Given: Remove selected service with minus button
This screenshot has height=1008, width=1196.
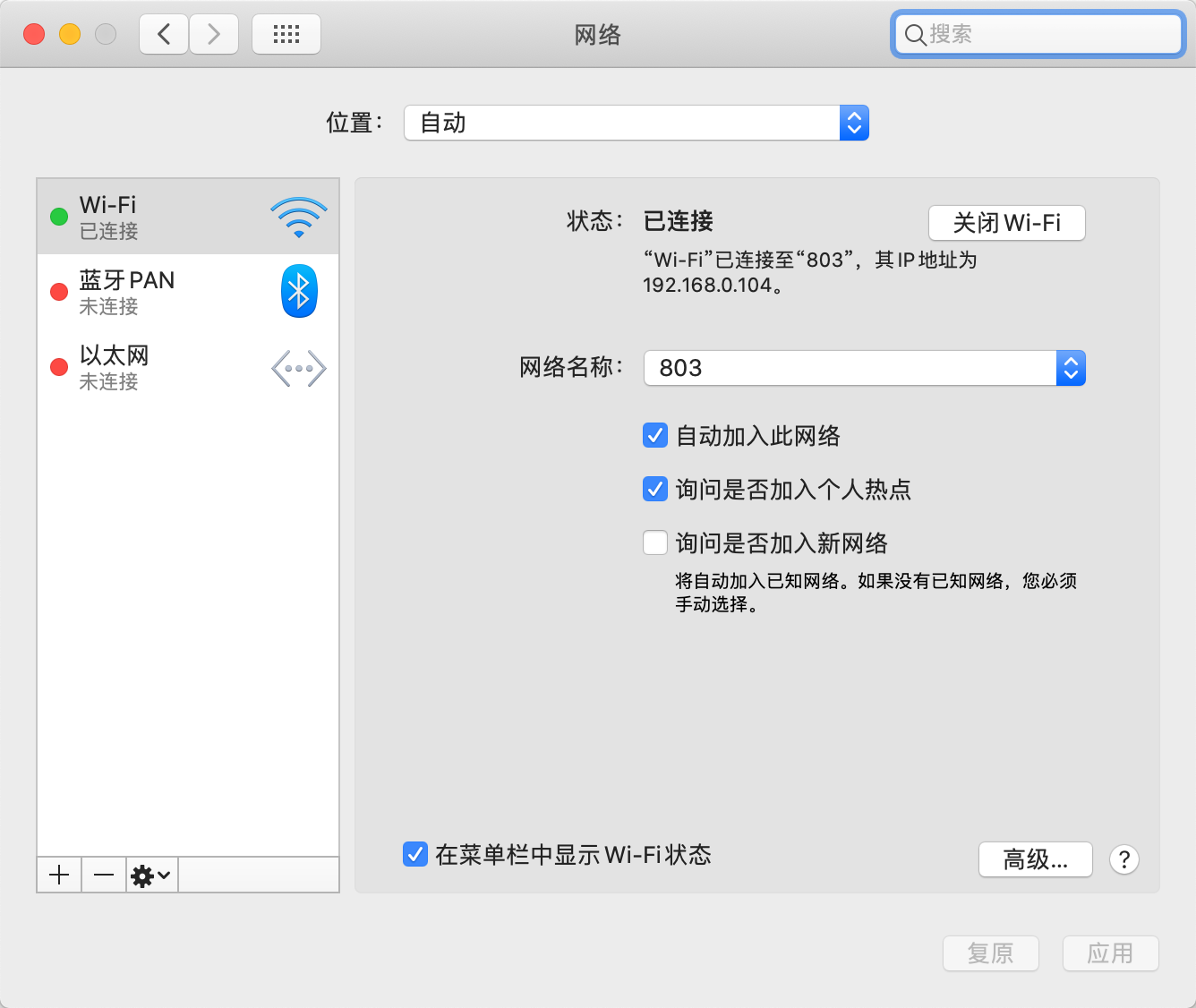Looking at the screenshot, I should pos(104,875).
